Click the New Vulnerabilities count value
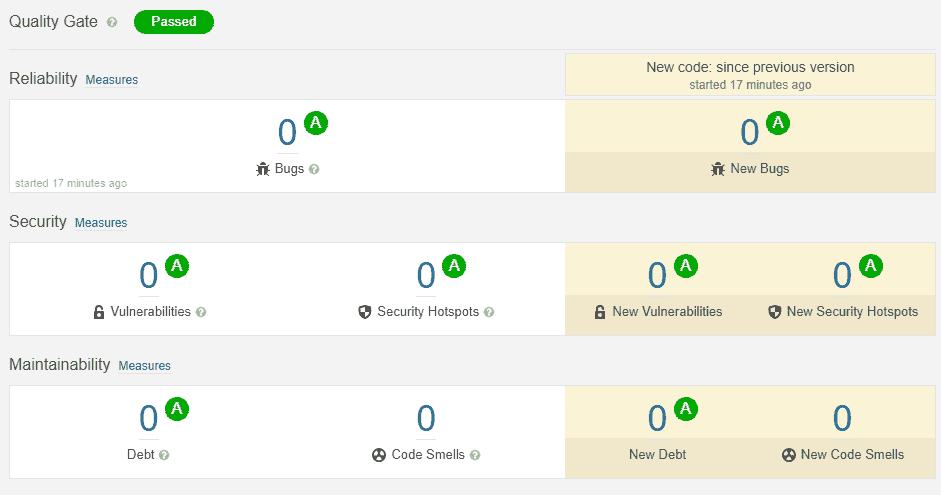 (657, 275)
